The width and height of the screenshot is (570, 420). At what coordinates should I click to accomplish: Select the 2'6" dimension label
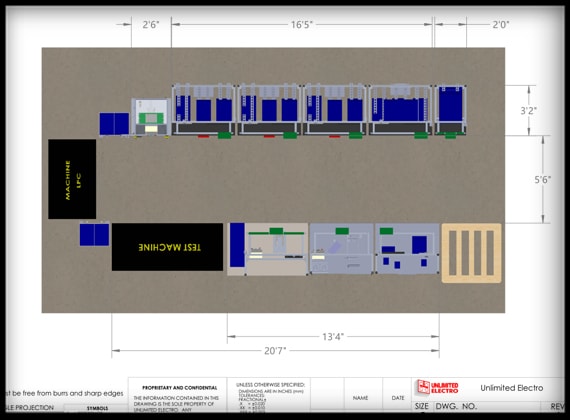click(x=151, y=24)
